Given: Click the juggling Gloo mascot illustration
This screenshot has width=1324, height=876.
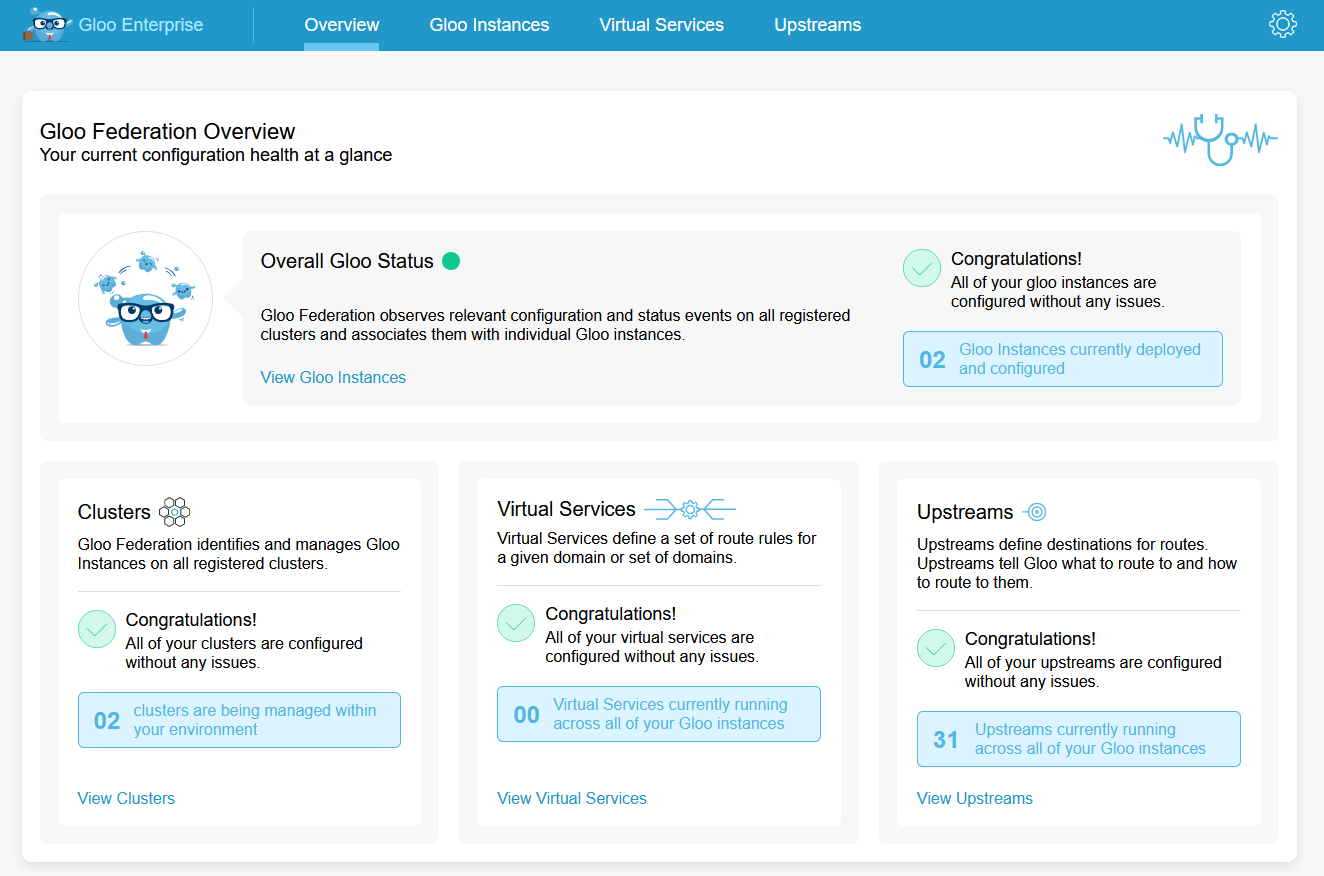Looking at the screenshot, I should pyautogui.click(x=146, y=298).
